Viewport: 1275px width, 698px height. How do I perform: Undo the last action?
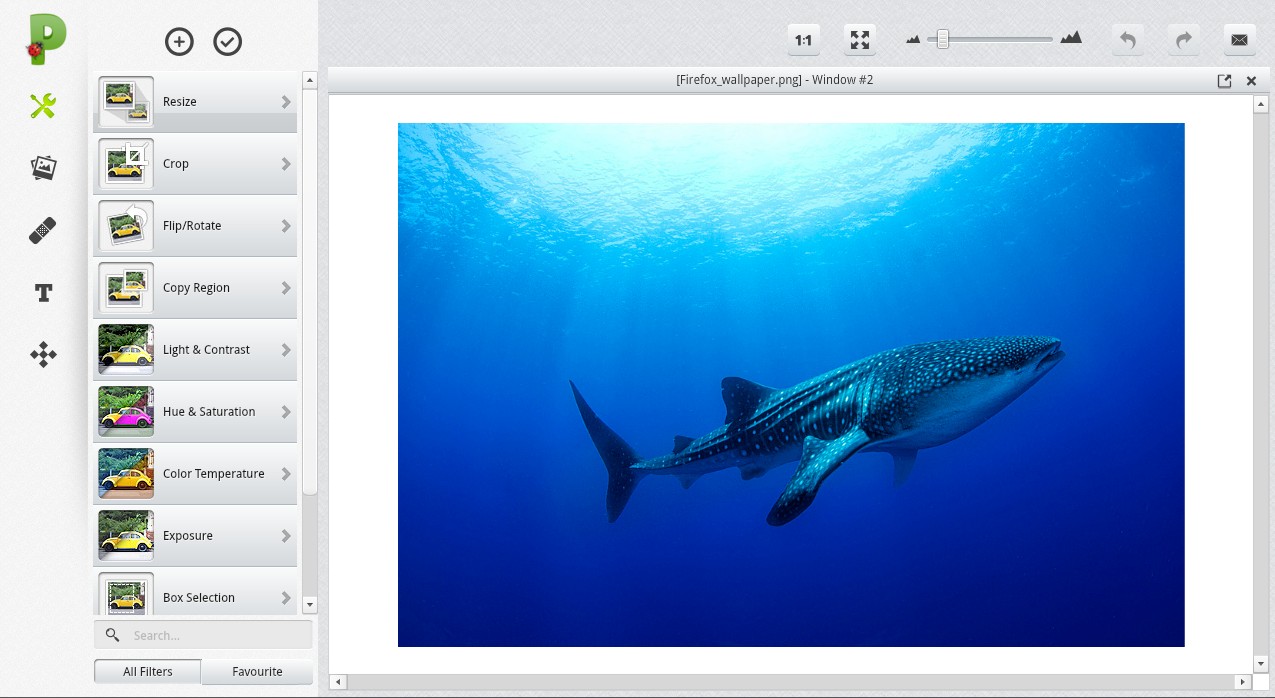(x=1128, y=40)
